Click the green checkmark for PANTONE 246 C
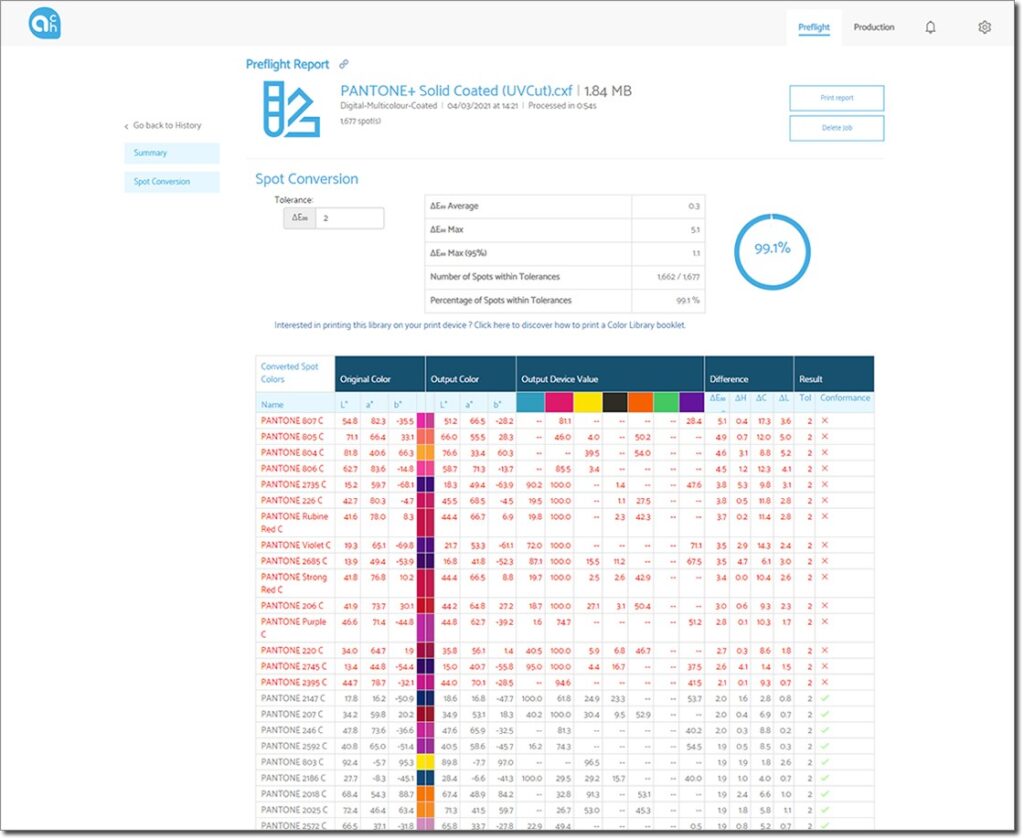The image size is (1024, 838). (x=825, y=730)
